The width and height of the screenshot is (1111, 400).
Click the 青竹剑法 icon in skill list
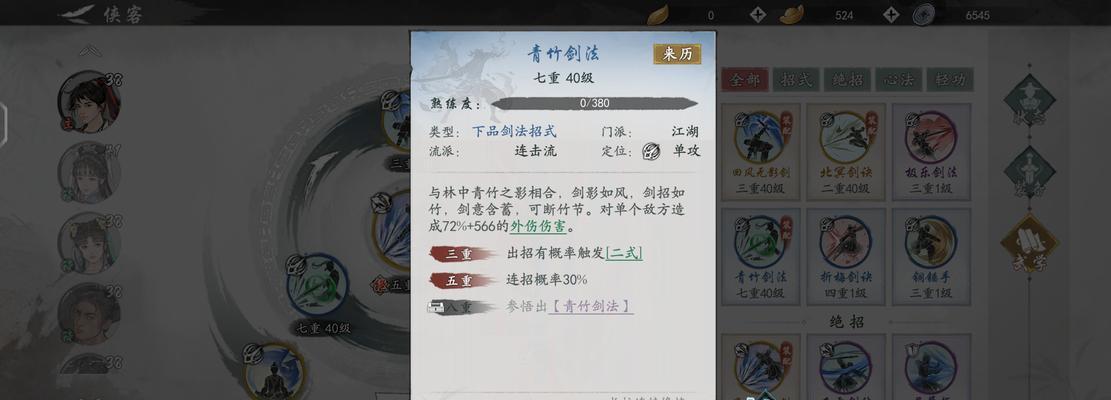(761, 241)
